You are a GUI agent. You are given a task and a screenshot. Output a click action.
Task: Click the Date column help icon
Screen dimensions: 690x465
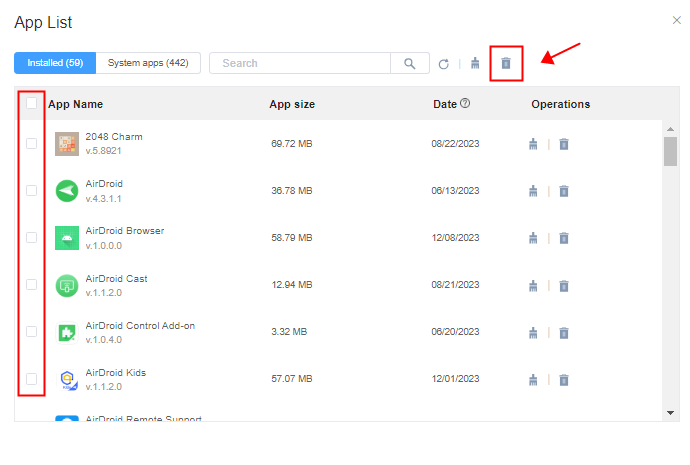click(x=465, y=103)
